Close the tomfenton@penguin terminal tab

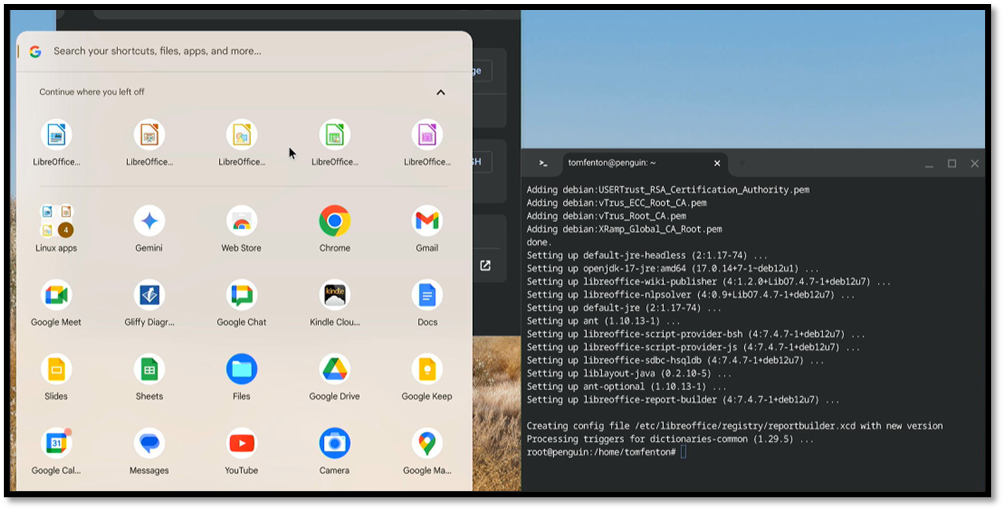coord(717,163)
